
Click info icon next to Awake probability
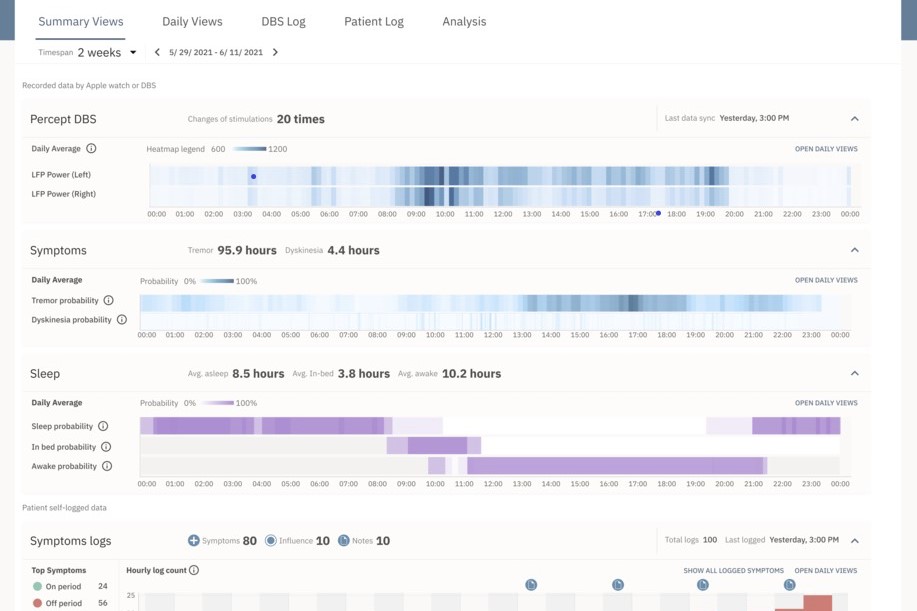pos(107,466)
